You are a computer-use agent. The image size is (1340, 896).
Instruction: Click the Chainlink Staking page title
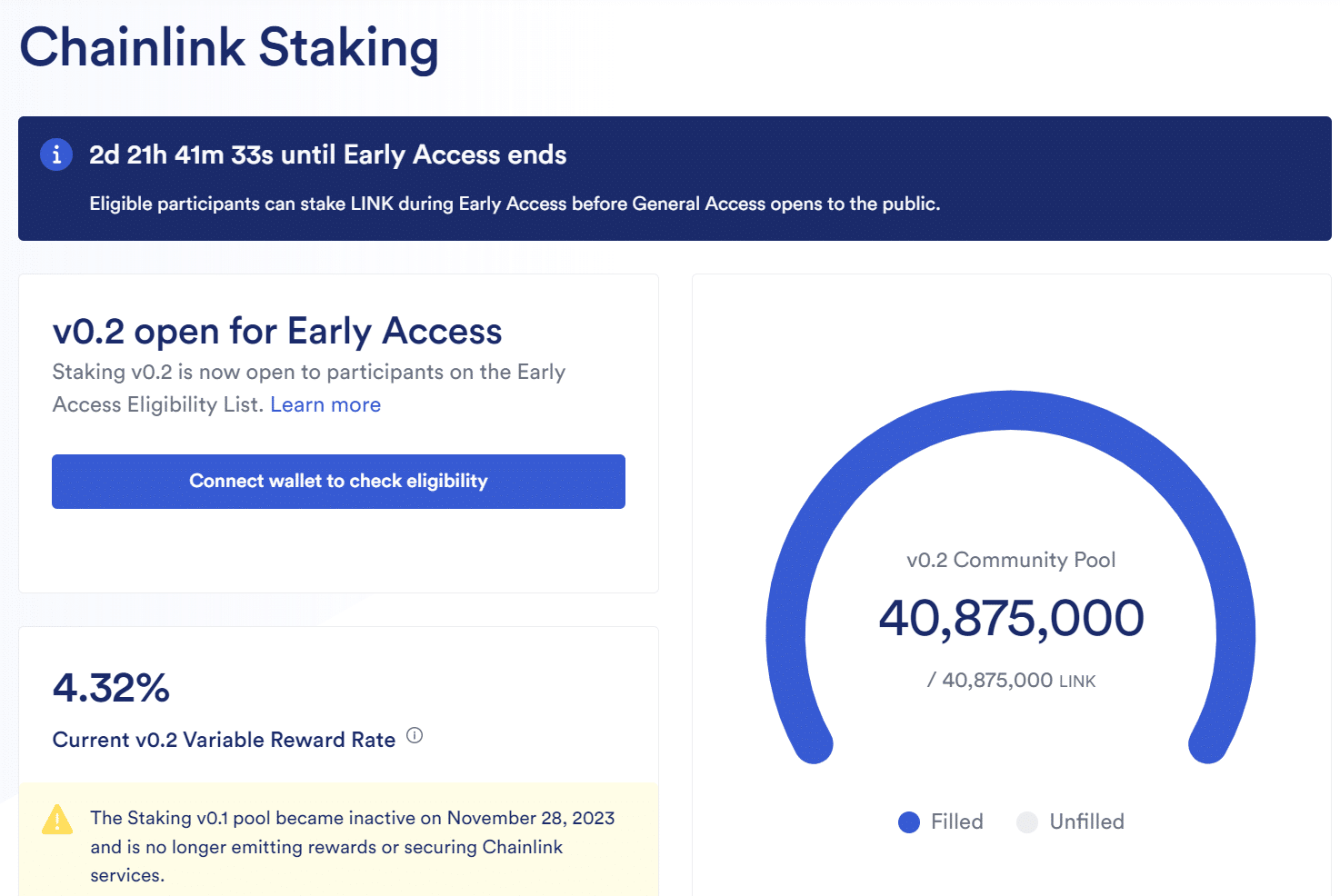tap(229, 48)
